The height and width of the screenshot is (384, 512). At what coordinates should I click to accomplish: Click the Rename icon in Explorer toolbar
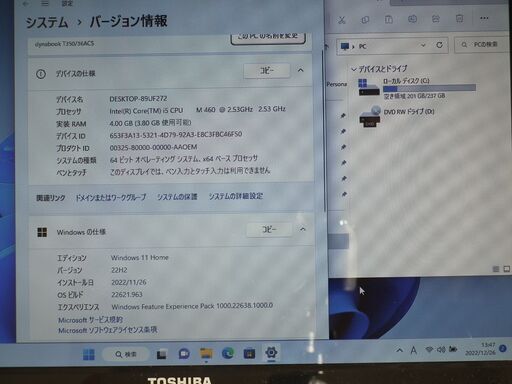(412, 19)
